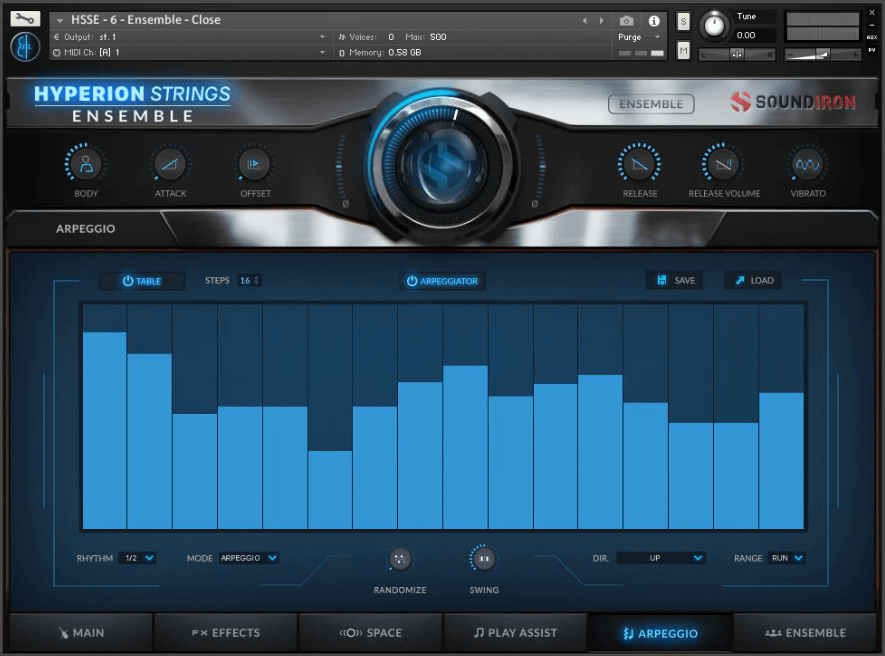Screen dimensions: 885x656
Task: Solo the instrument with S button
Action: click(684, 22)
